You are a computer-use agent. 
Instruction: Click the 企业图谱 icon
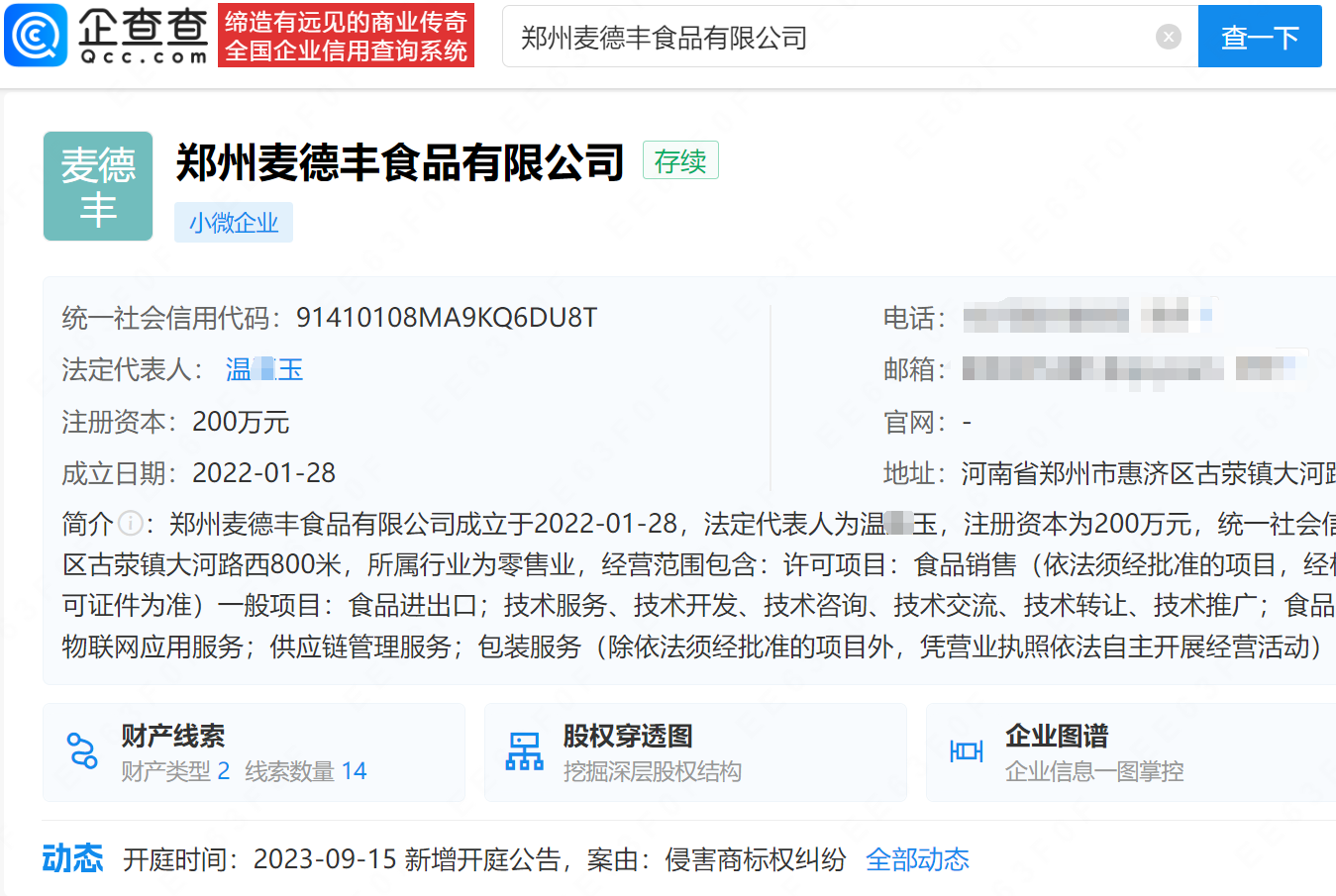tap(966, 751)
